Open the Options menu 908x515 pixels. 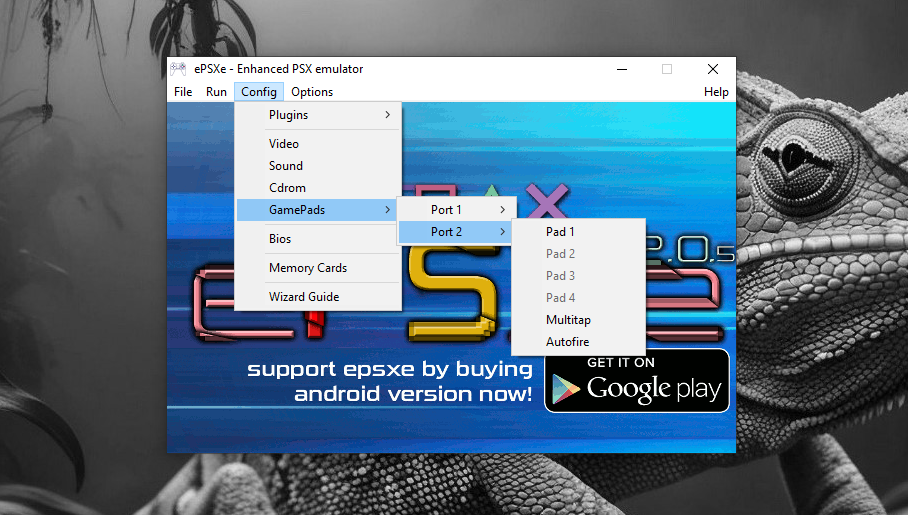(x=312, y=92)
